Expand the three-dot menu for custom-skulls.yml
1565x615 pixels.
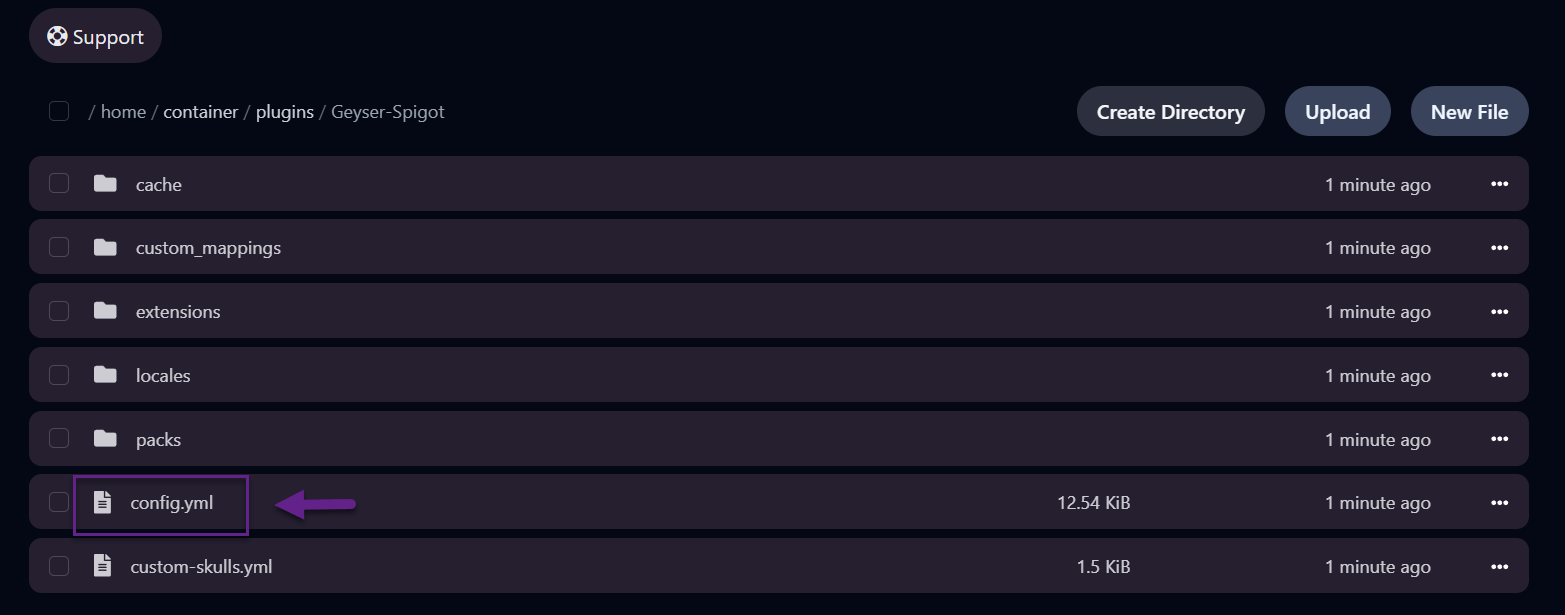coord(1498,566)
